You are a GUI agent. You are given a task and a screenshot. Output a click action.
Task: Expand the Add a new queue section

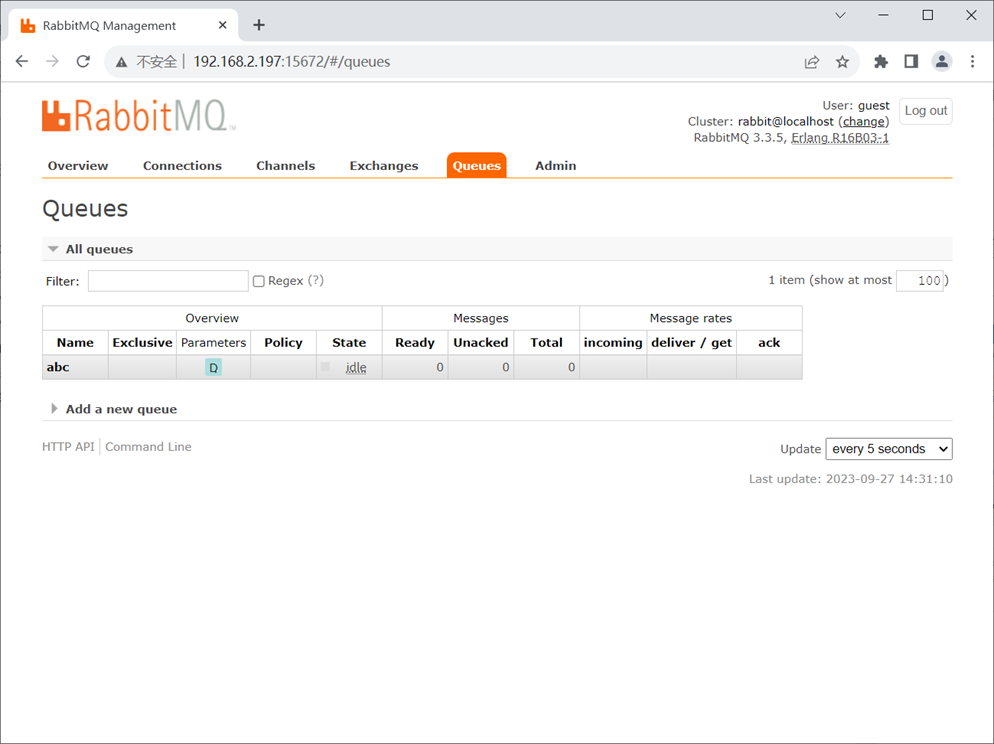[113, 409]
